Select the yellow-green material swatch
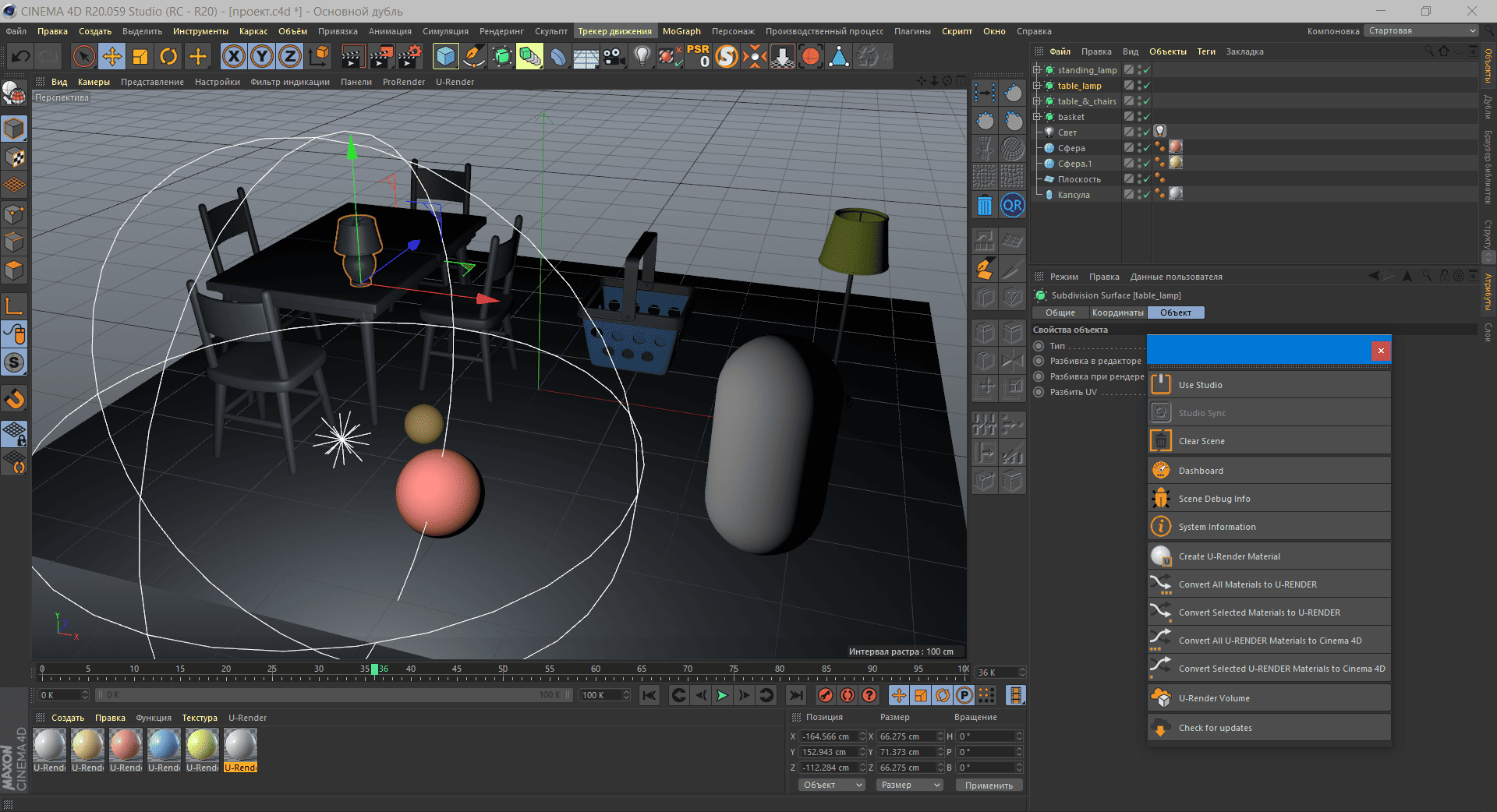The width and height of the screenshot is (1497, 812). (202, 745)
